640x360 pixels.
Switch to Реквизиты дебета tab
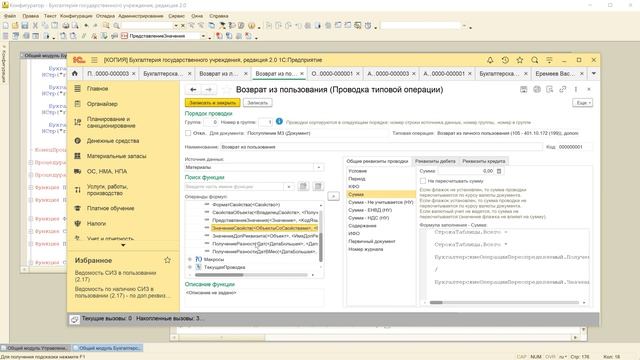click(435, 161)
